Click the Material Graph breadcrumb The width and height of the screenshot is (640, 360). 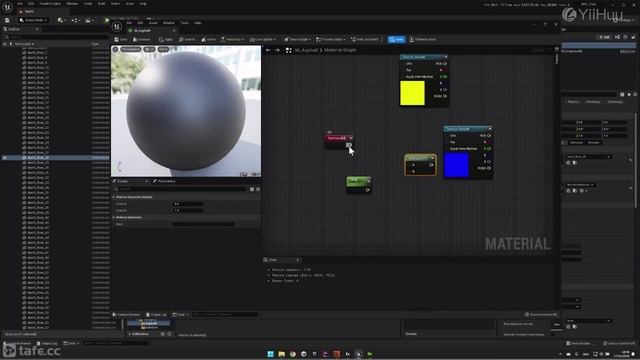(340, 50)
